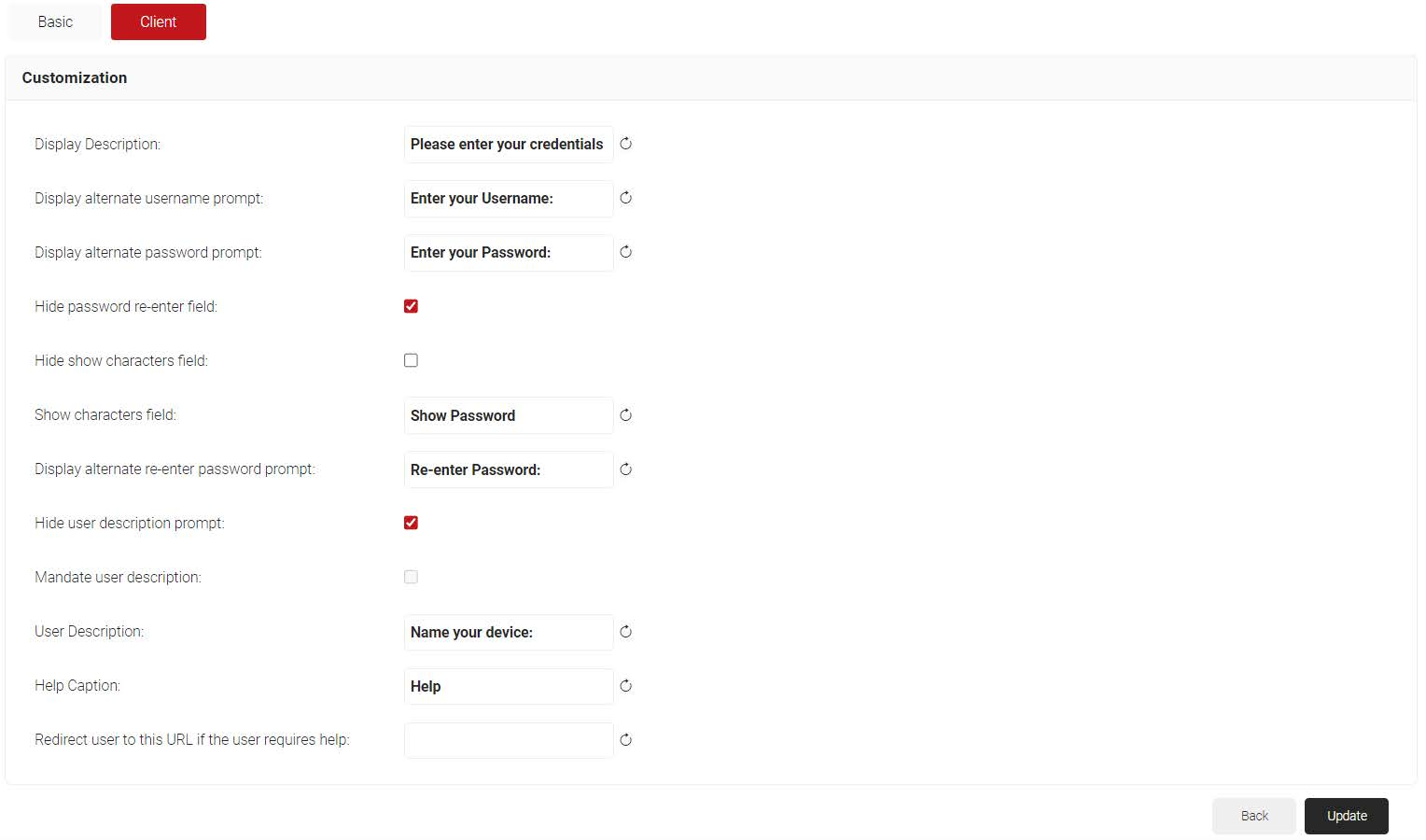Reset the alternate password prompt field
The height and width of the screenshot is (840, 1426).
point(626,252)
